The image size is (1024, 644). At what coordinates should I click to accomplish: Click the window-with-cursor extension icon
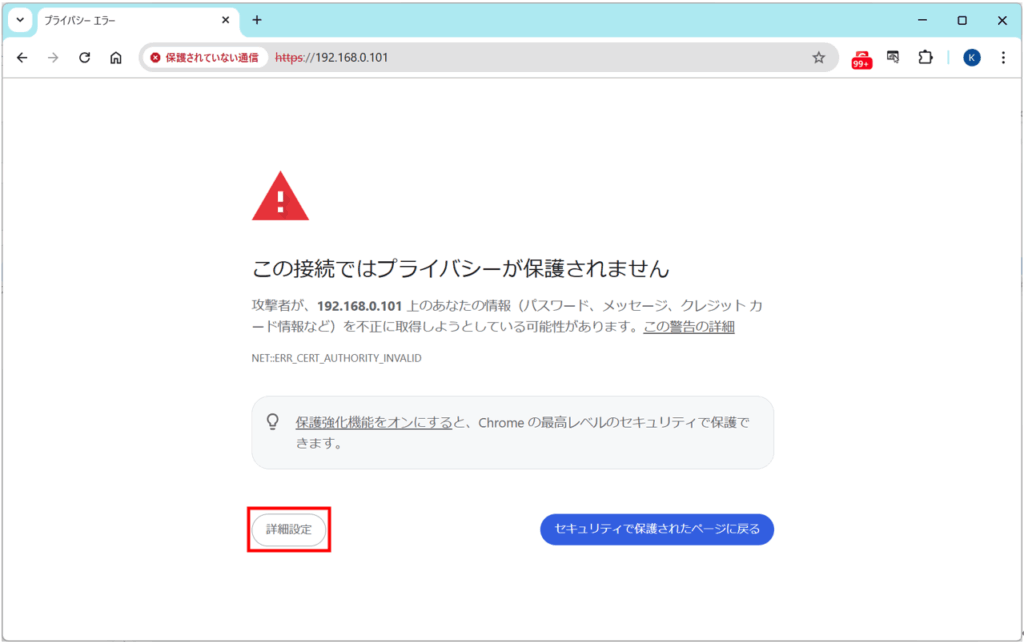click(893, 58)
